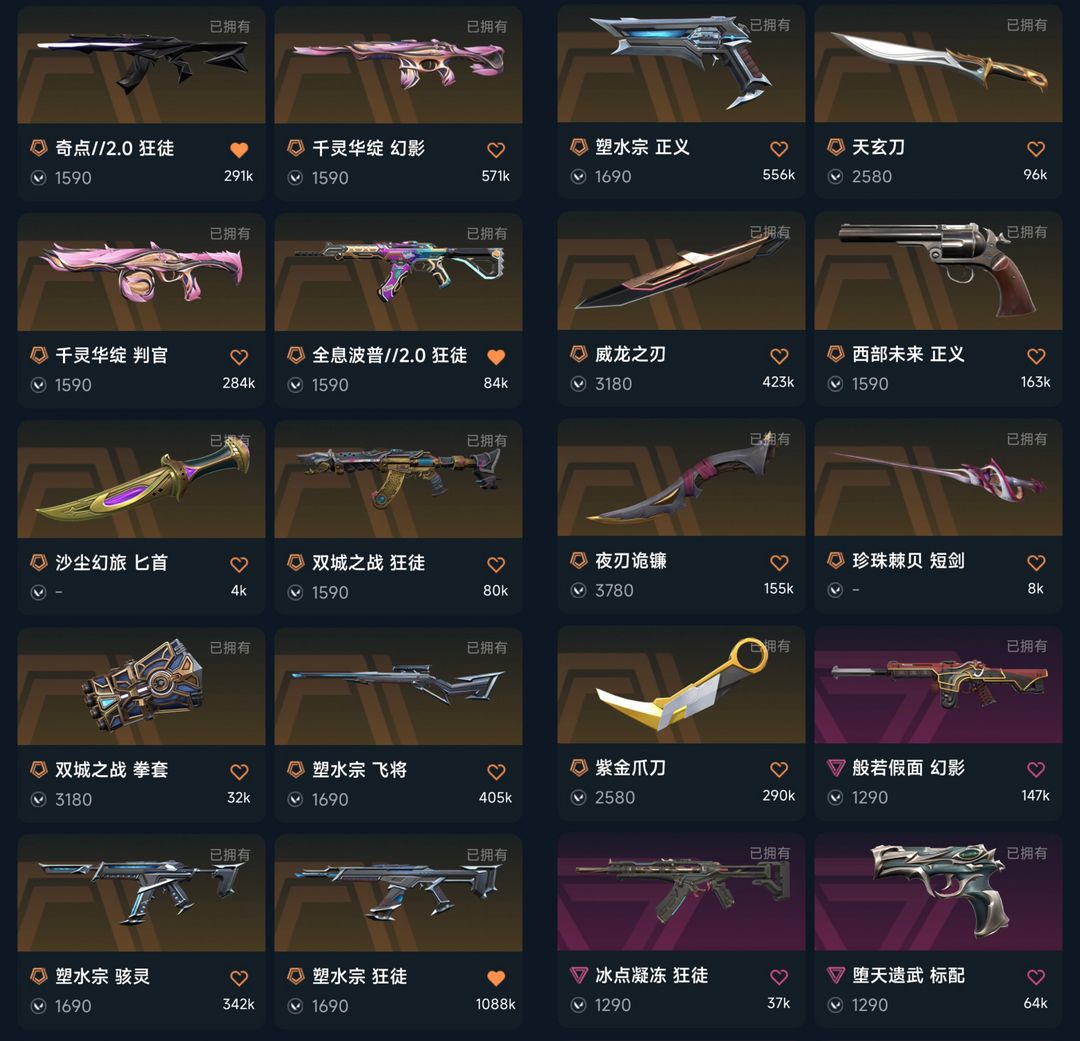
Task: Click the 双城之战 狂徒 rifle image
Action: [x=398, y=480]
